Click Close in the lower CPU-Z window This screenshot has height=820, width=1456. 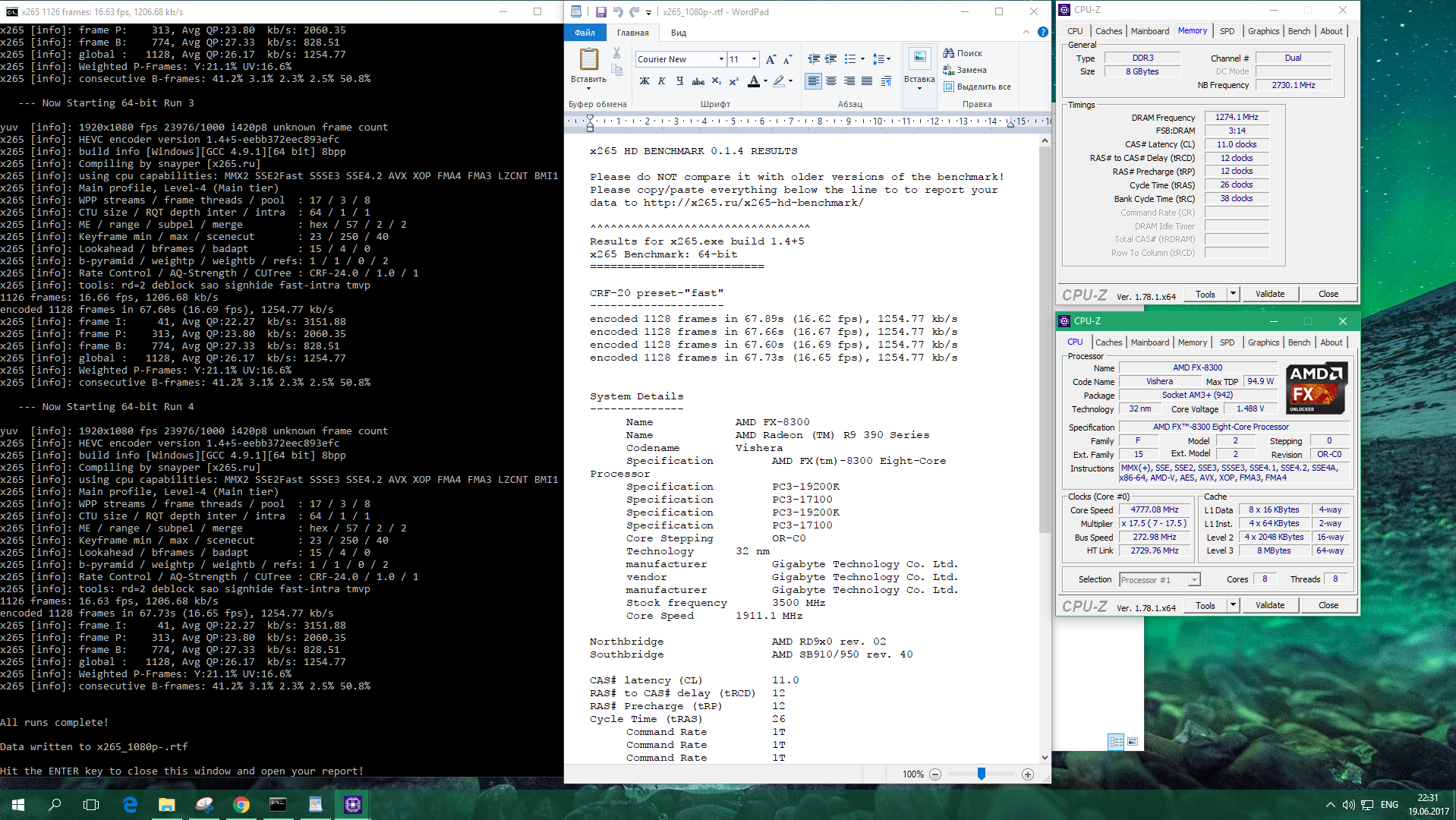coord(1328,605)
